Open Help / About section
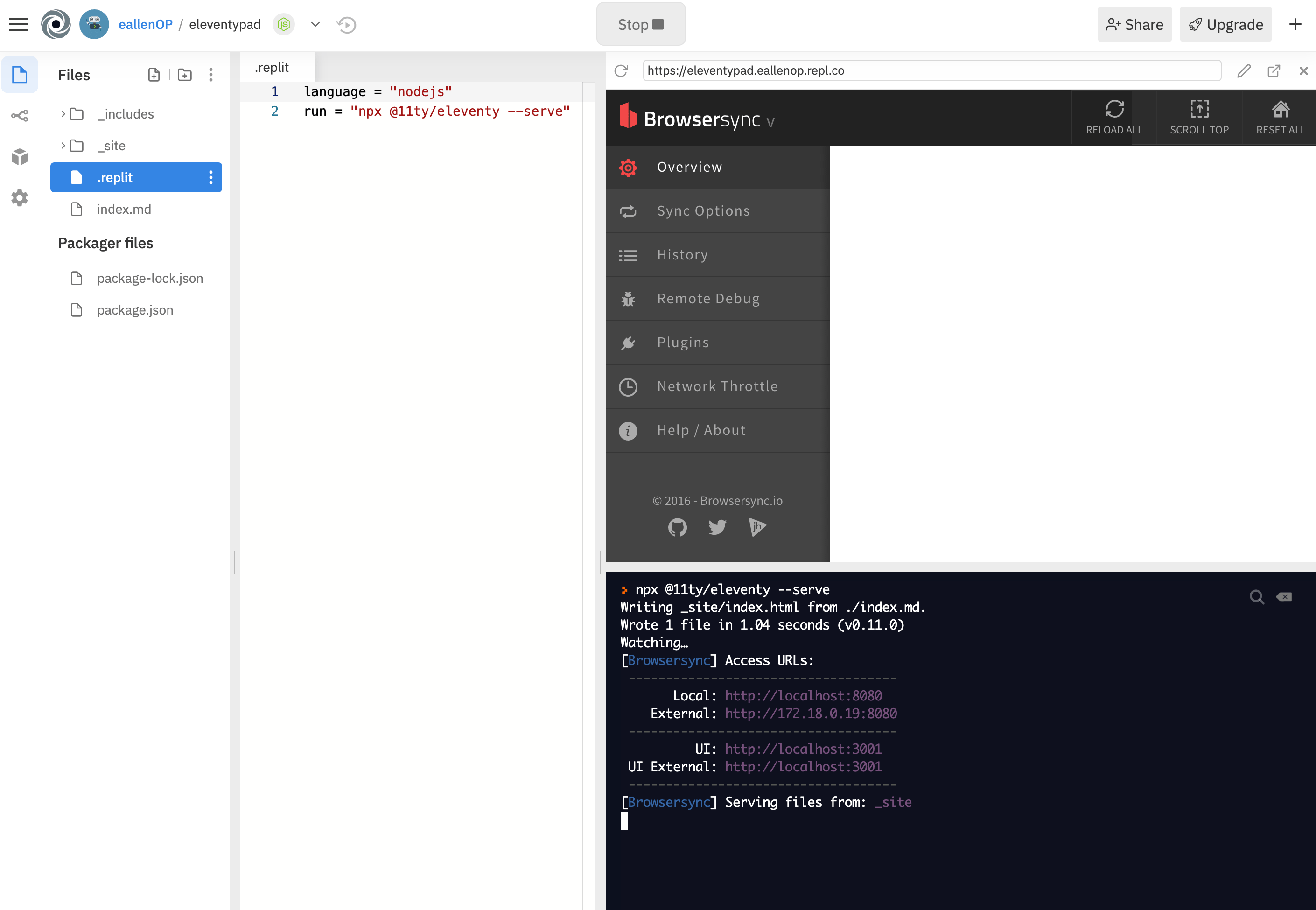1316x910 pixels. tap(717, 430)
